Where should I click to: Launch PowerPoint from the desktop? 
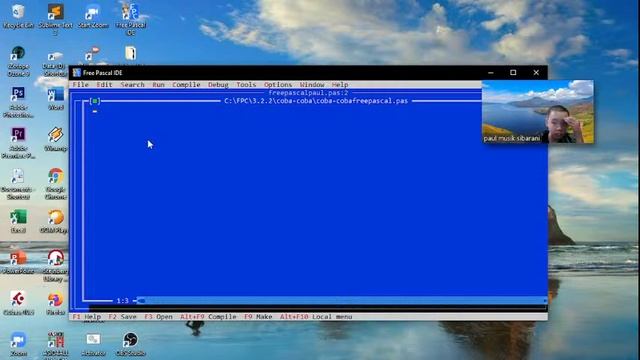pos(18,262)
